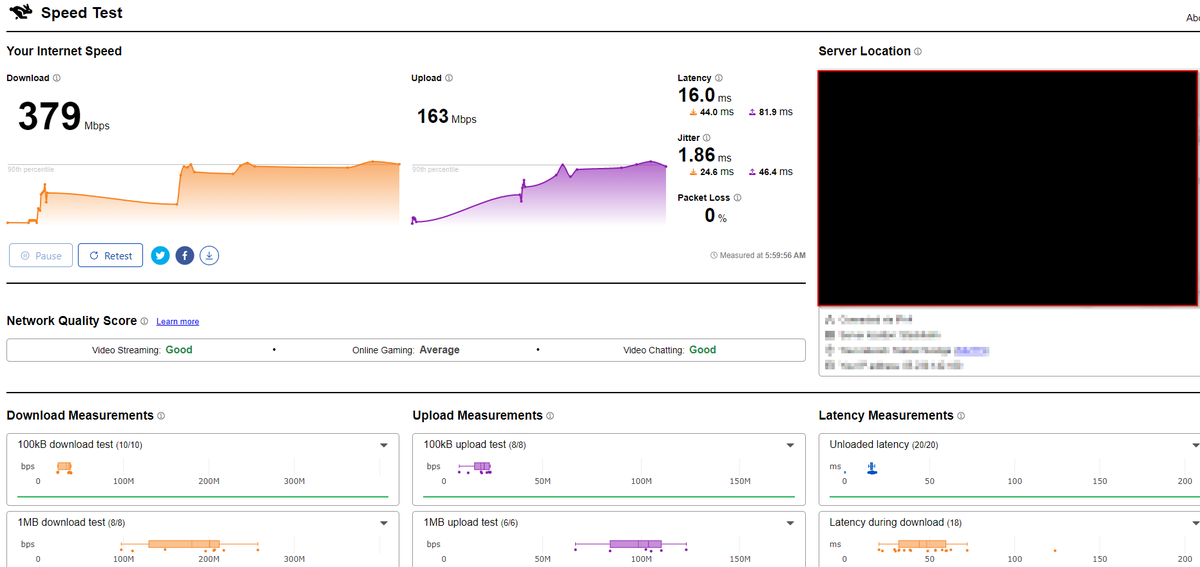Click the Speed Test logo icon
The height and width of the screenshot is (567, 1200).
19,14
